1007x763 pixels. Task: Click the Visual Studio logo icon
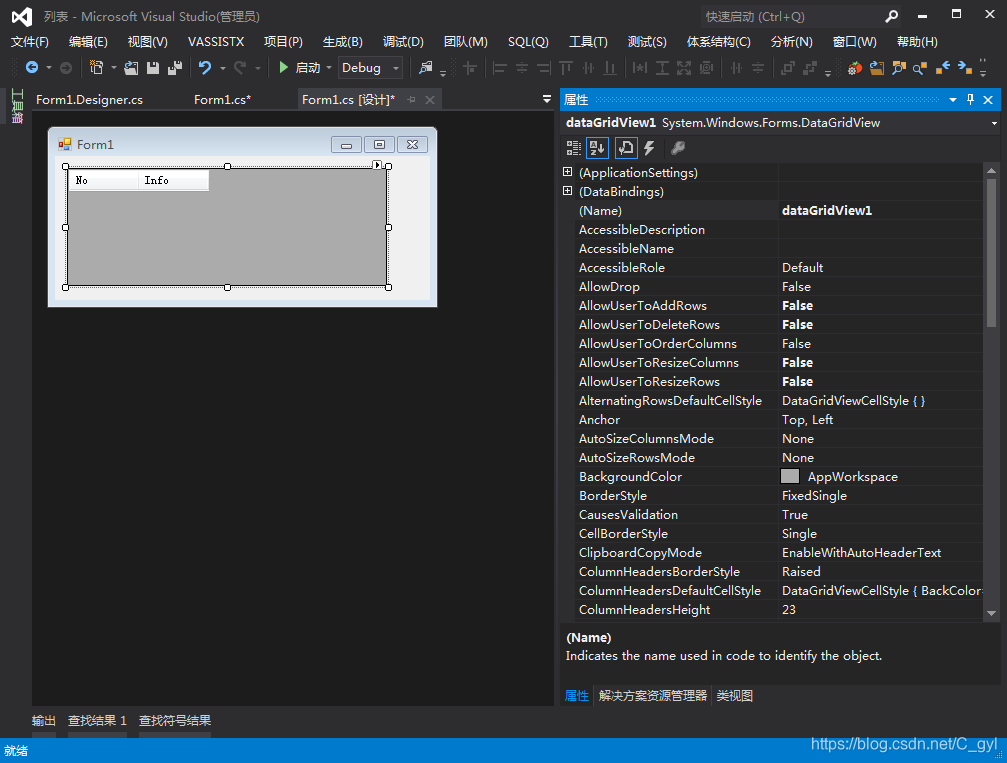22,17
